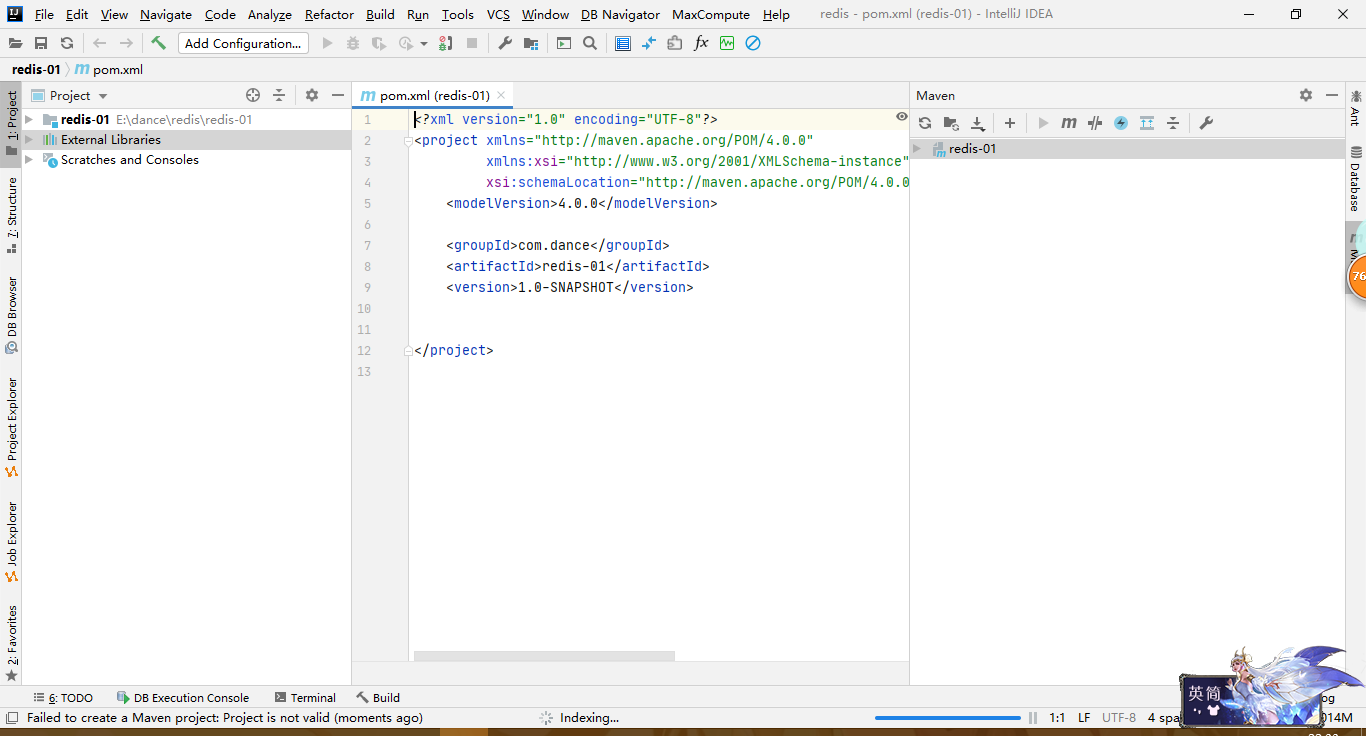Screen dimensions: 1366x736
Task: Save all files with the toolbar icon
Action: [x=40, y=43]
